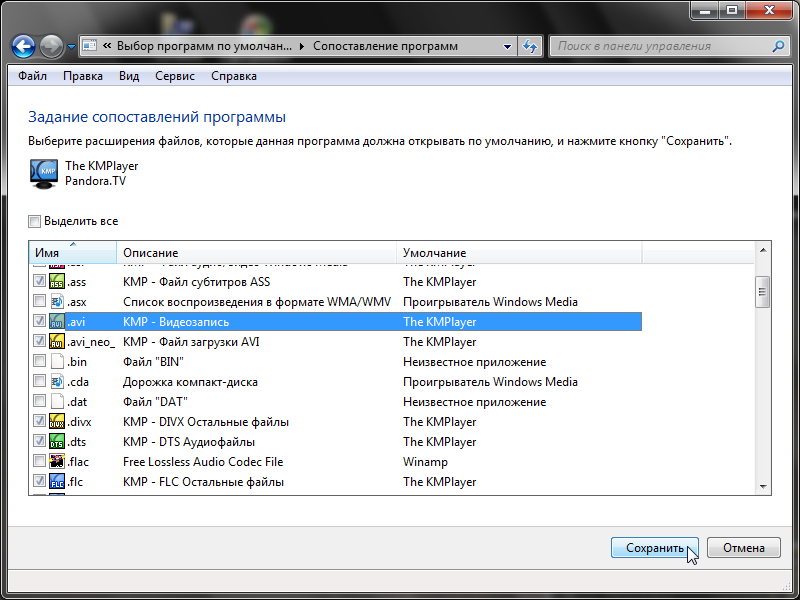Open the Файл menu

coord(32,76)
